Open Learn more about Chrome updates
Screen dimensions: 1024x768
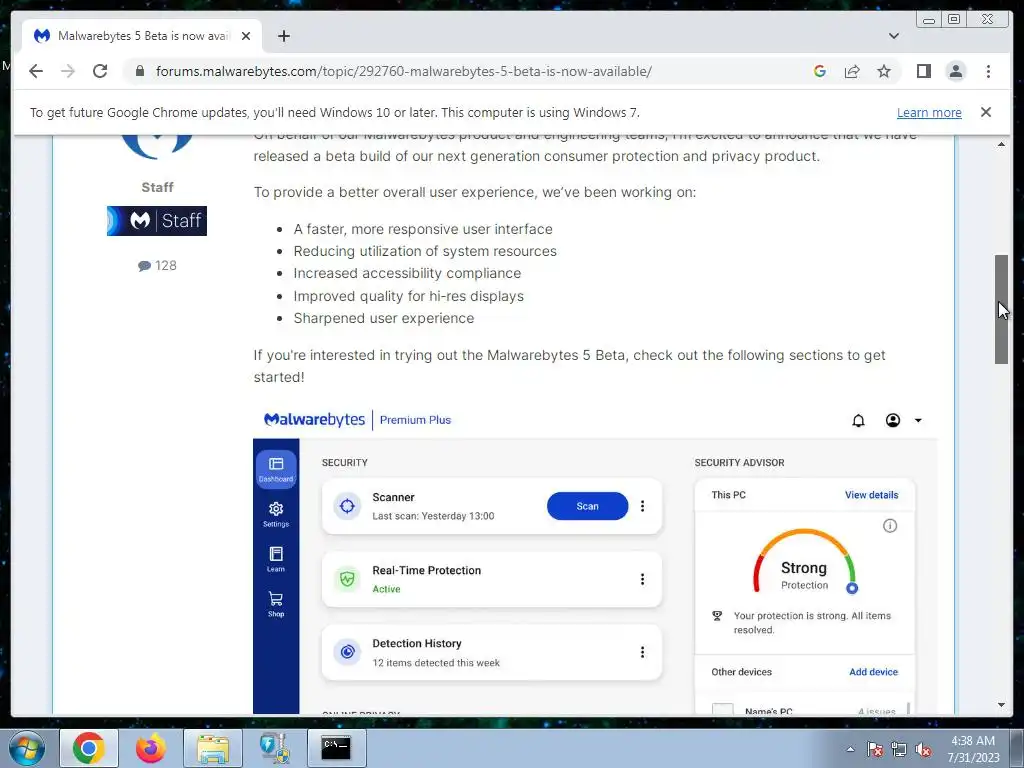pos(929,112)
